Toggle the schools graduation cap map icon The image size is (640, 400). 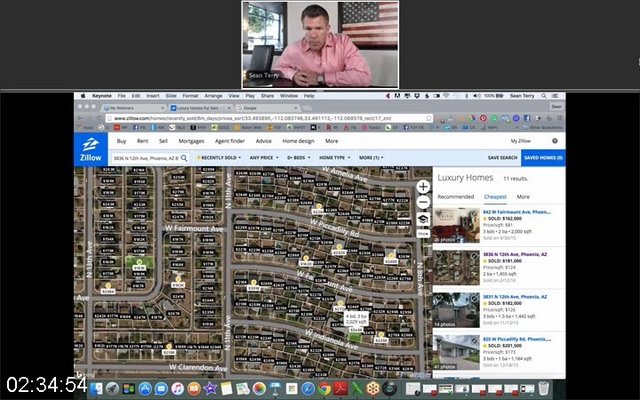(423, 219)
